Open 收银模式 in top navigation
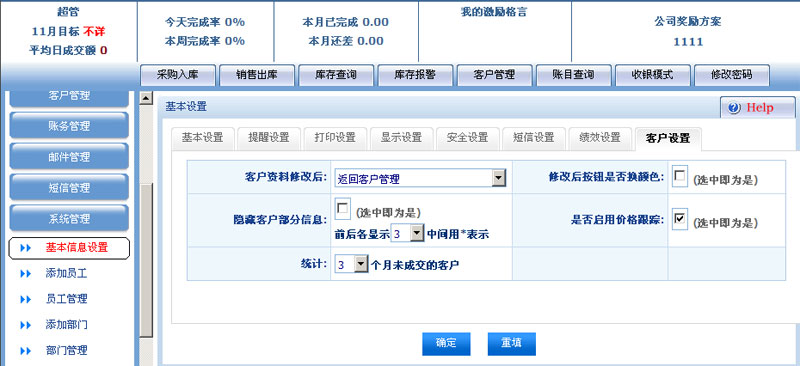This screenshot has width=800, height=366. (653, 75)
